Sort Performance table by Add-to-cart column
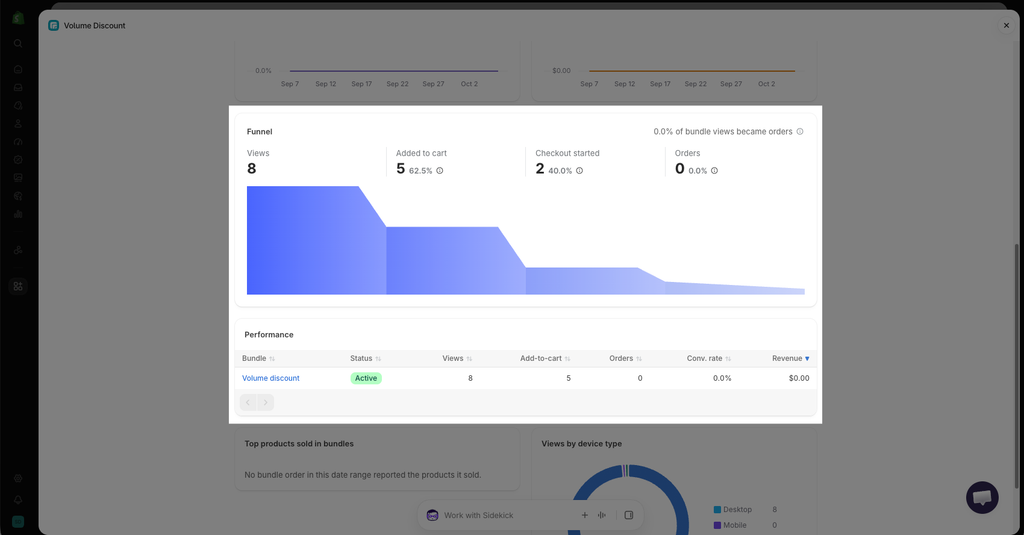 545,358
